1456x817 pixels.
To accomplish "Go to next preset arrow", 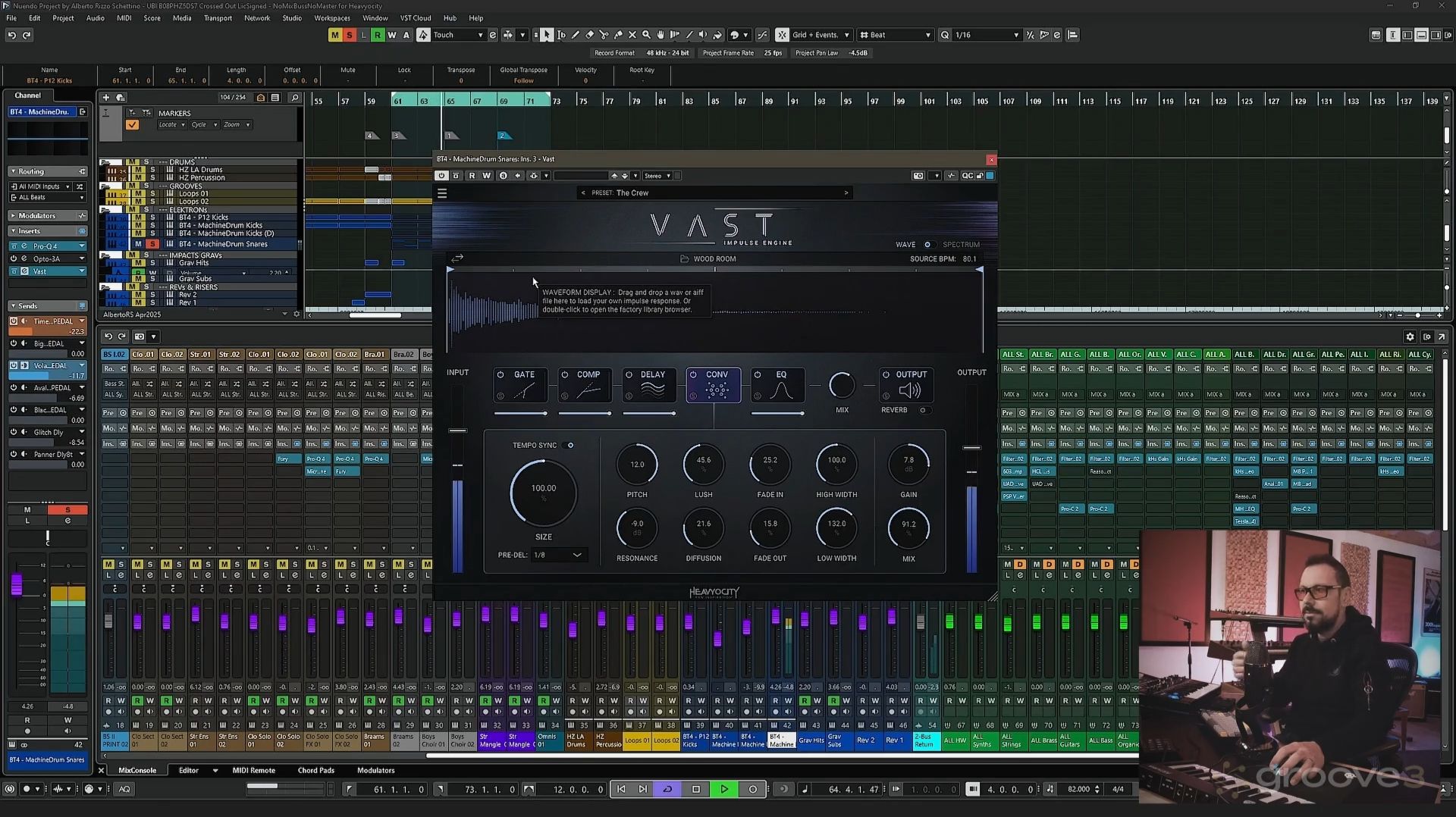I will (846, 193).
